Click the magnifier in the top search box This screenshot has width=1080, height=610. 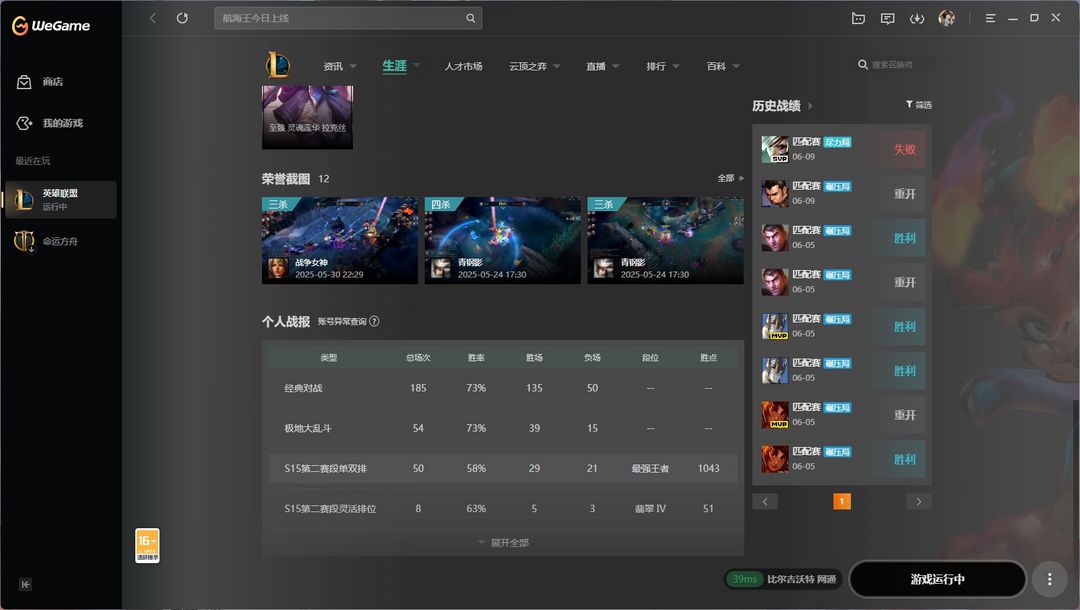470,18
